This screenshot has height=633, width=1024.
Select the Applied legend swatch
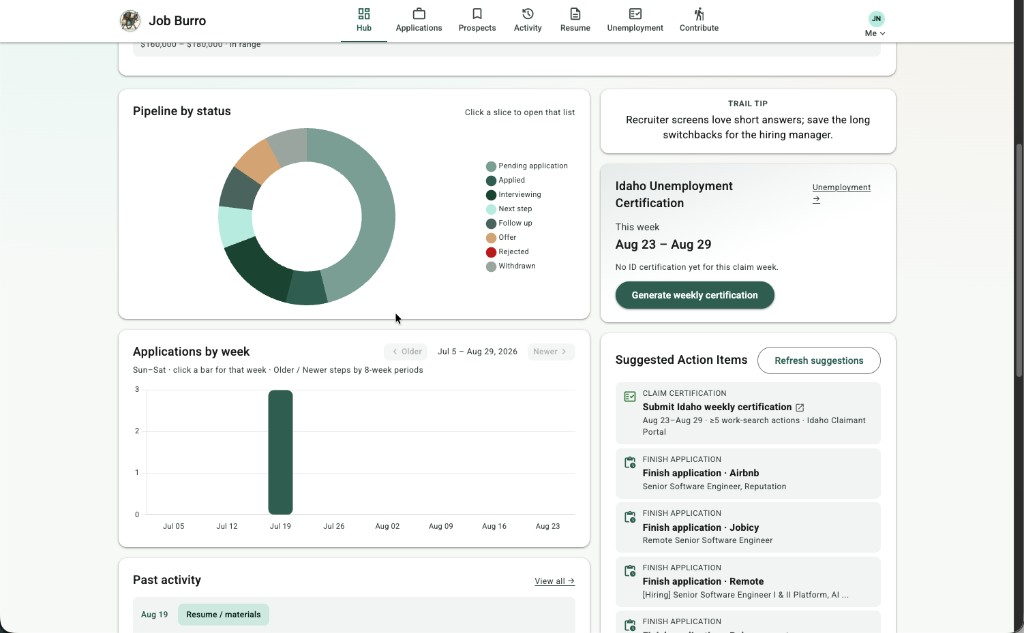[491, 181]
